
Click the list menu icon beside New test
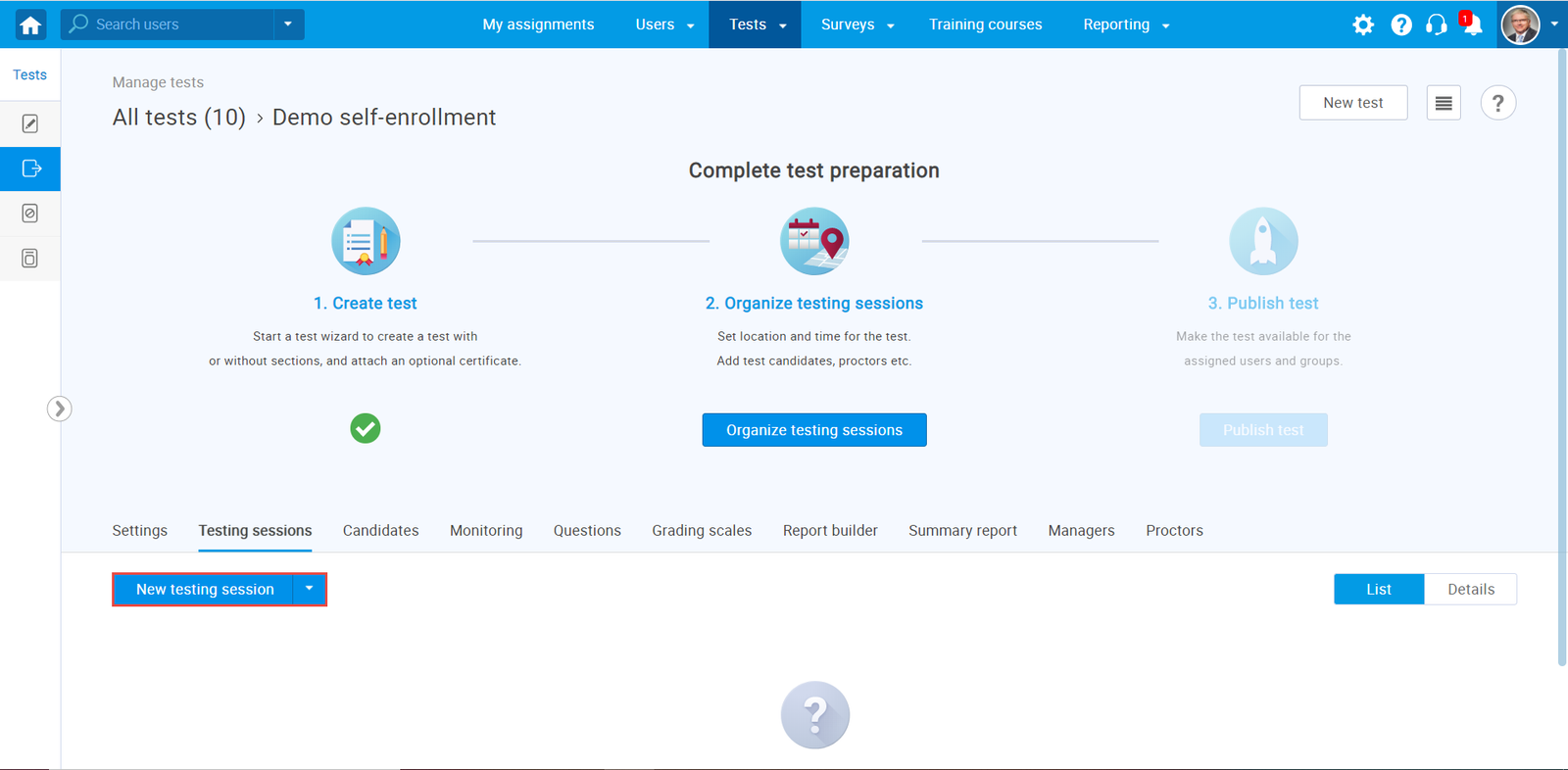point(1444,103)
